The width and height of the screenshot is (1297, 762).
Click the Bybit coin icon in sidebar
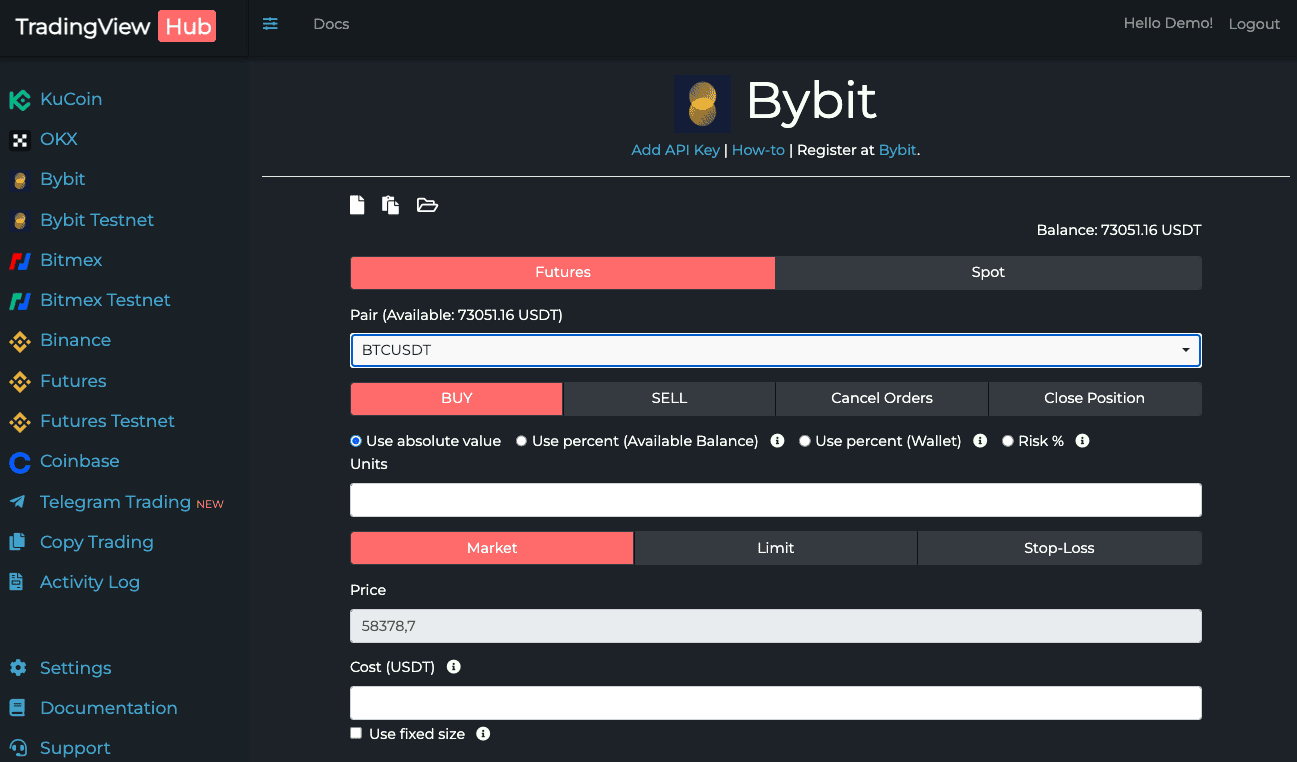(x=19, y=180)
